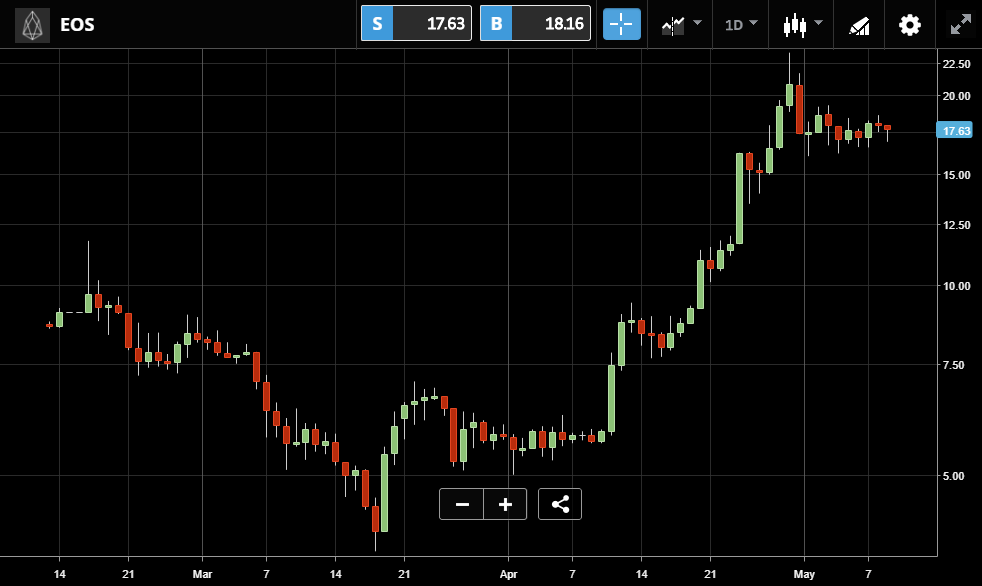The image size is (982, 586).
Task: Click the 20.00 price axis label
Action: [956, 96]
